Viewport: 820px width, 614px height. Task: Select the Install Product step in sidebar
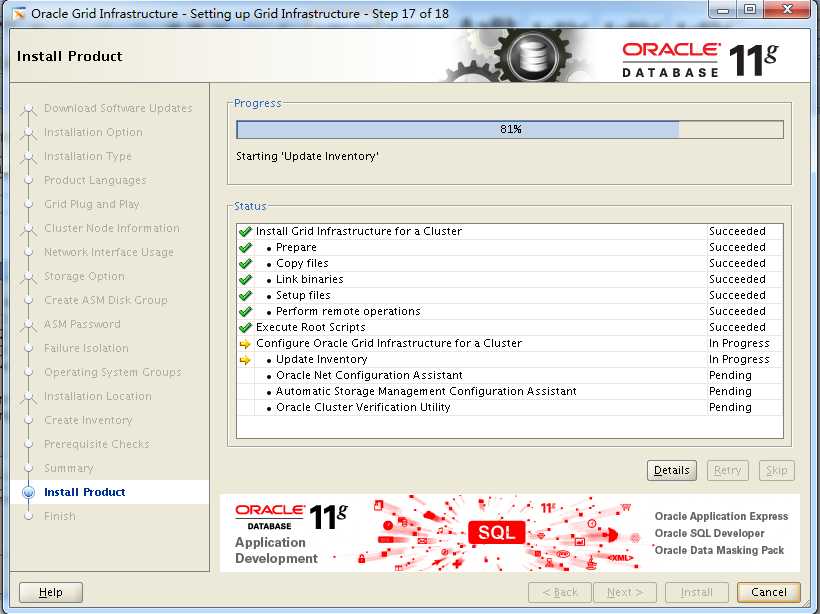pyautogui.click(x=85, y=492)
